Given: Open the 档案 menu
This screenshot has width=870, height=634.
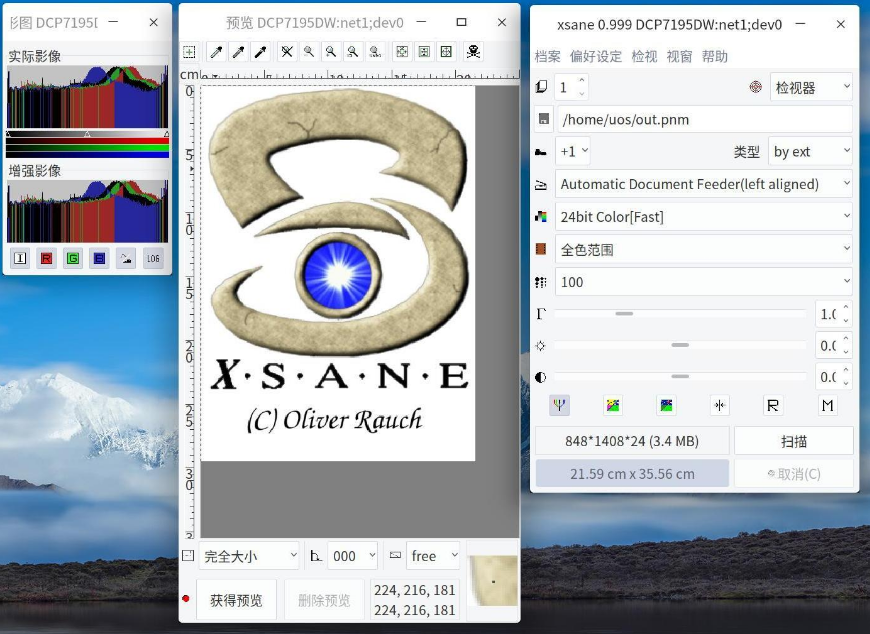Looking at the screenshot, I should point(548,57).
